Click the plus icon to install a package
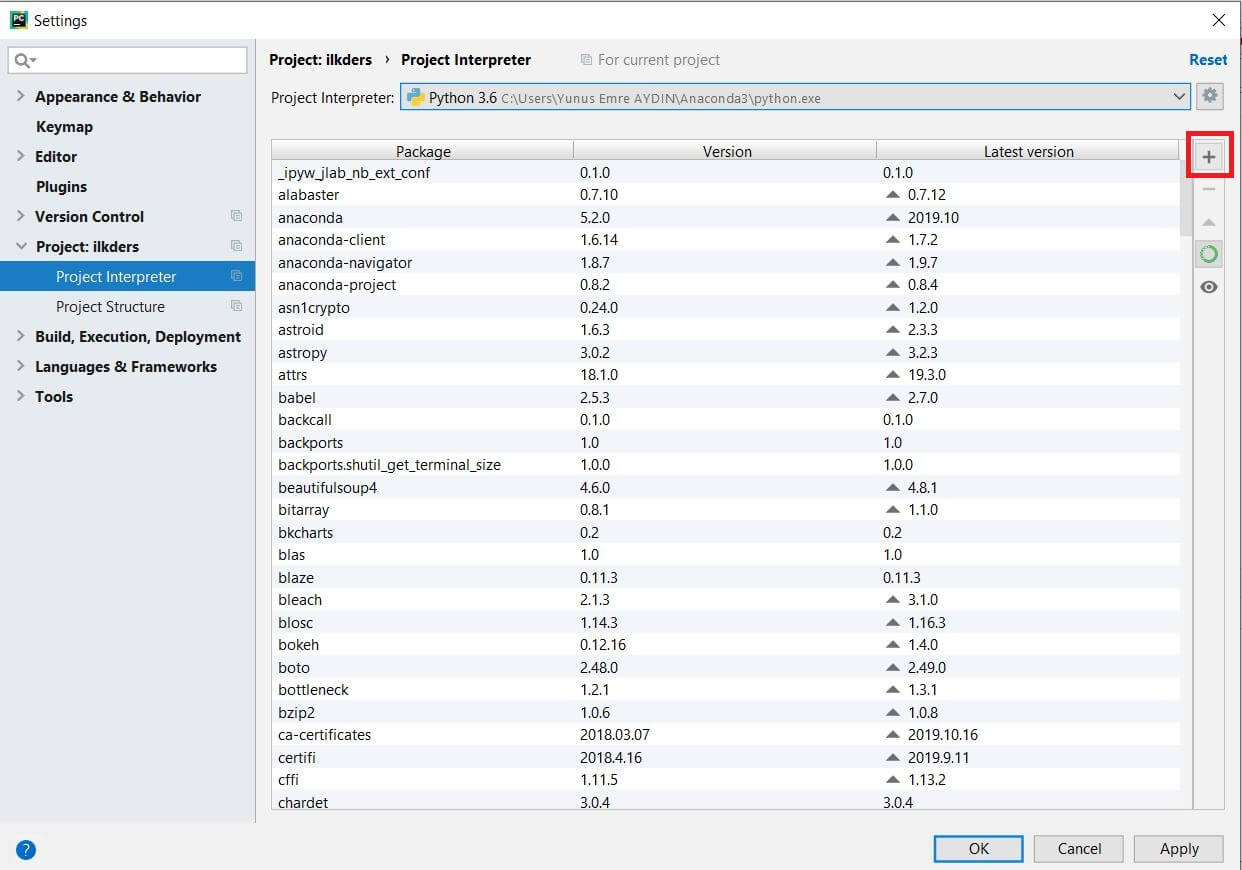This screenshot has height=870, width=1242. (x=1209, y=157)
